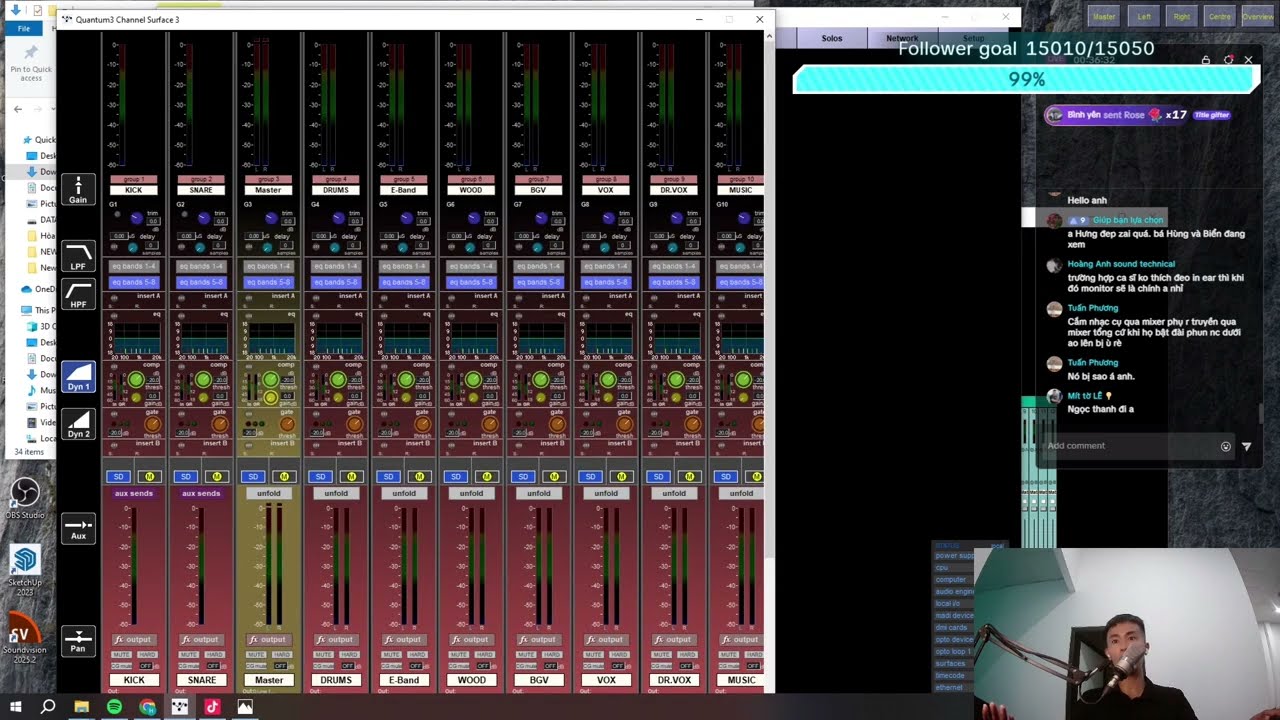Expand aux sends on SNARE channel
This screenshot has width=1280, height=720.
click(x=201, y=493)
